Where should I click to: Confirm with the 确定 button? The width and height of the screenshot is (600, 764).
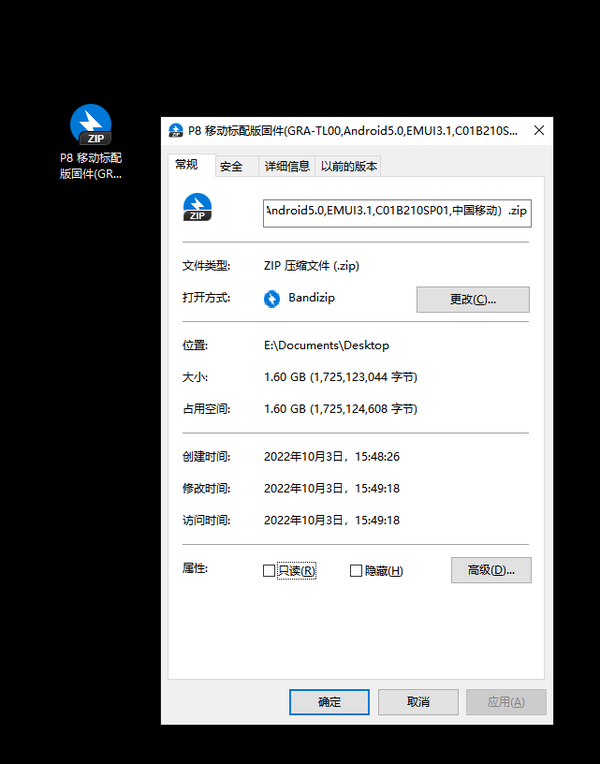tap(329, 702)
